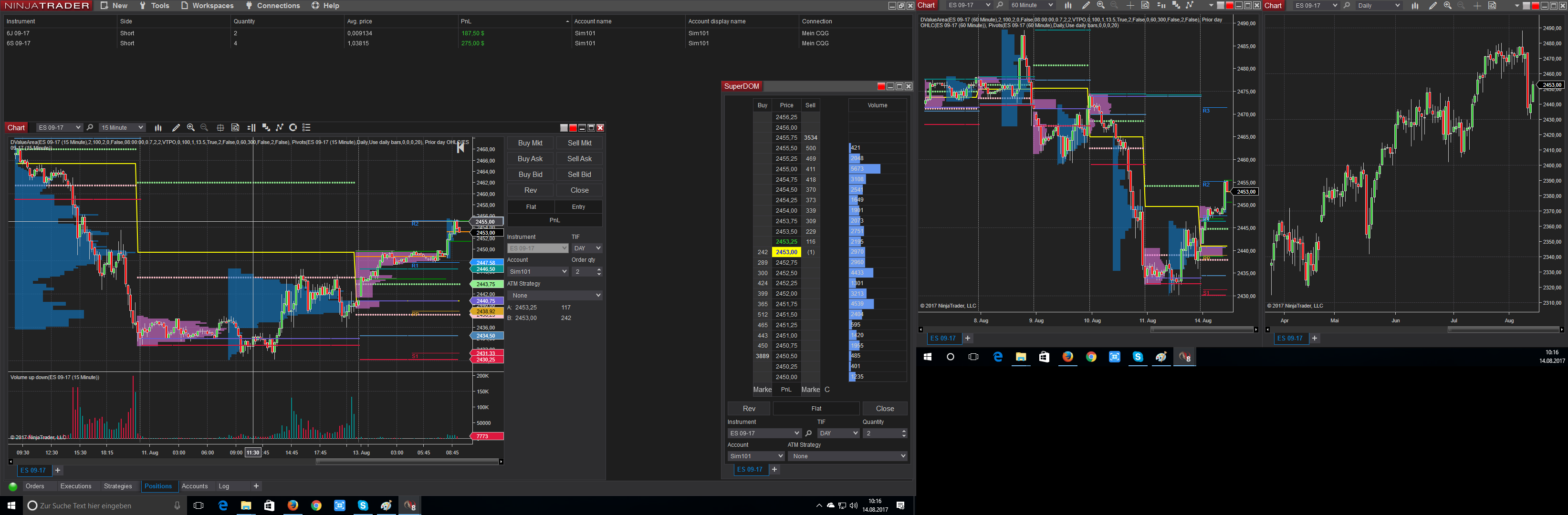Click Close button in SuperDOM
1568x515 pixels.
click(885, 409)
